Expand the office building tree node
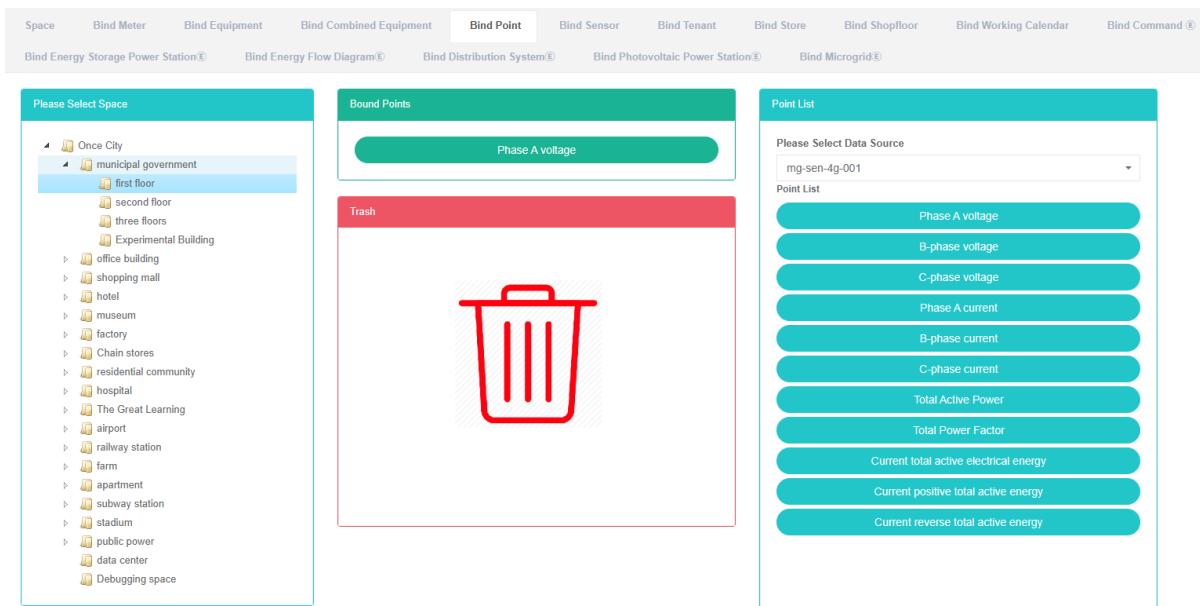Viewport: 1200px width, 606px height. (x=66, y=259)
